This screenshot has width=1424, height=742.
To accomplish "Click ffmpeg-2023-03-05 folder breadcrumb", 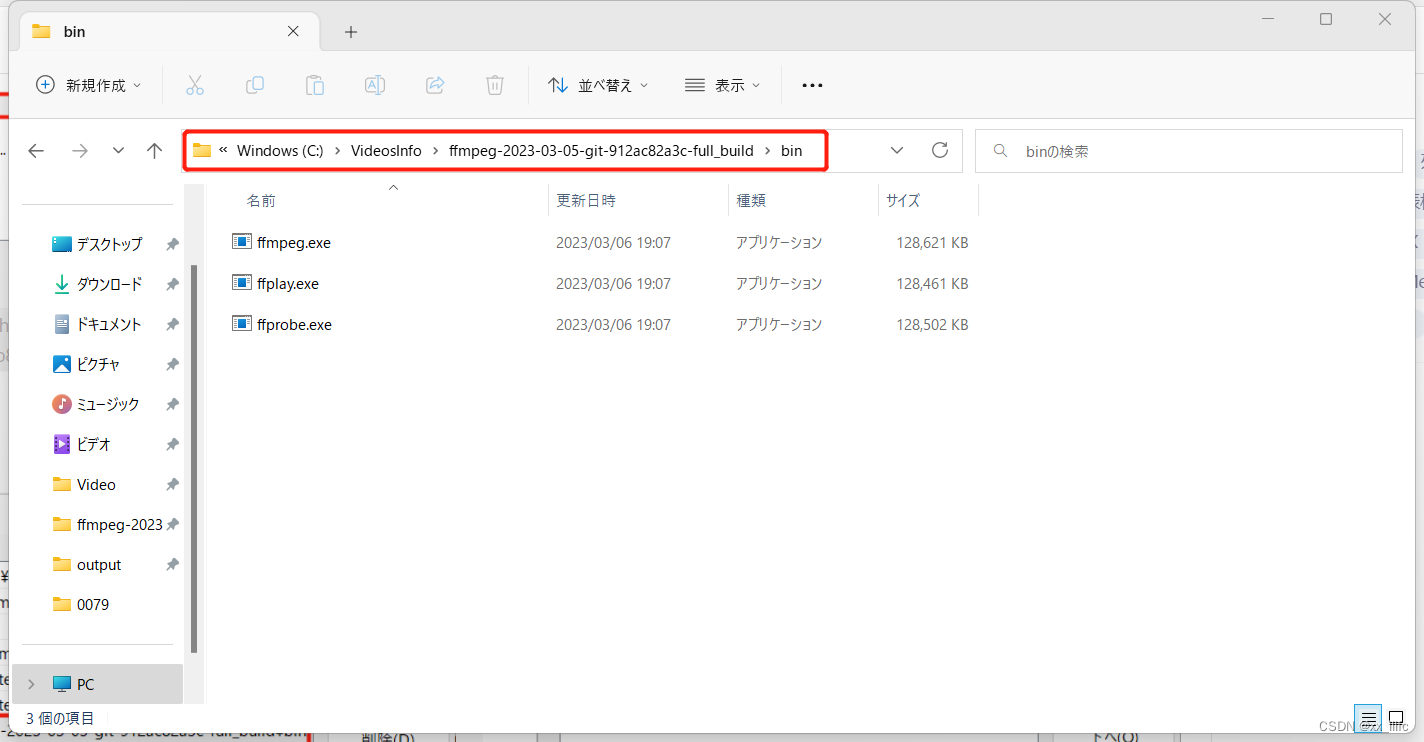I will point(601,151).
